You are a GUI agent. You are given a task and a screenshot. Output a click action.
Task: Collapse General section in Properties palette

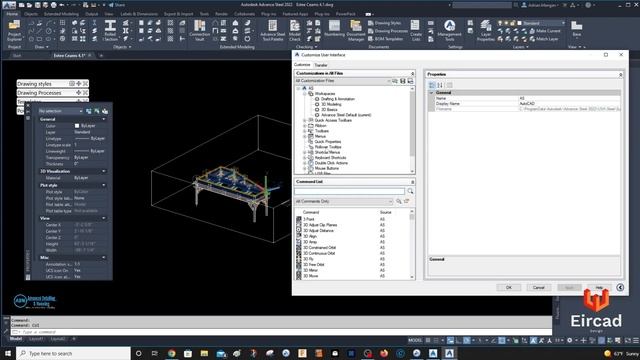pyautogui.click(x=104, y=119)
